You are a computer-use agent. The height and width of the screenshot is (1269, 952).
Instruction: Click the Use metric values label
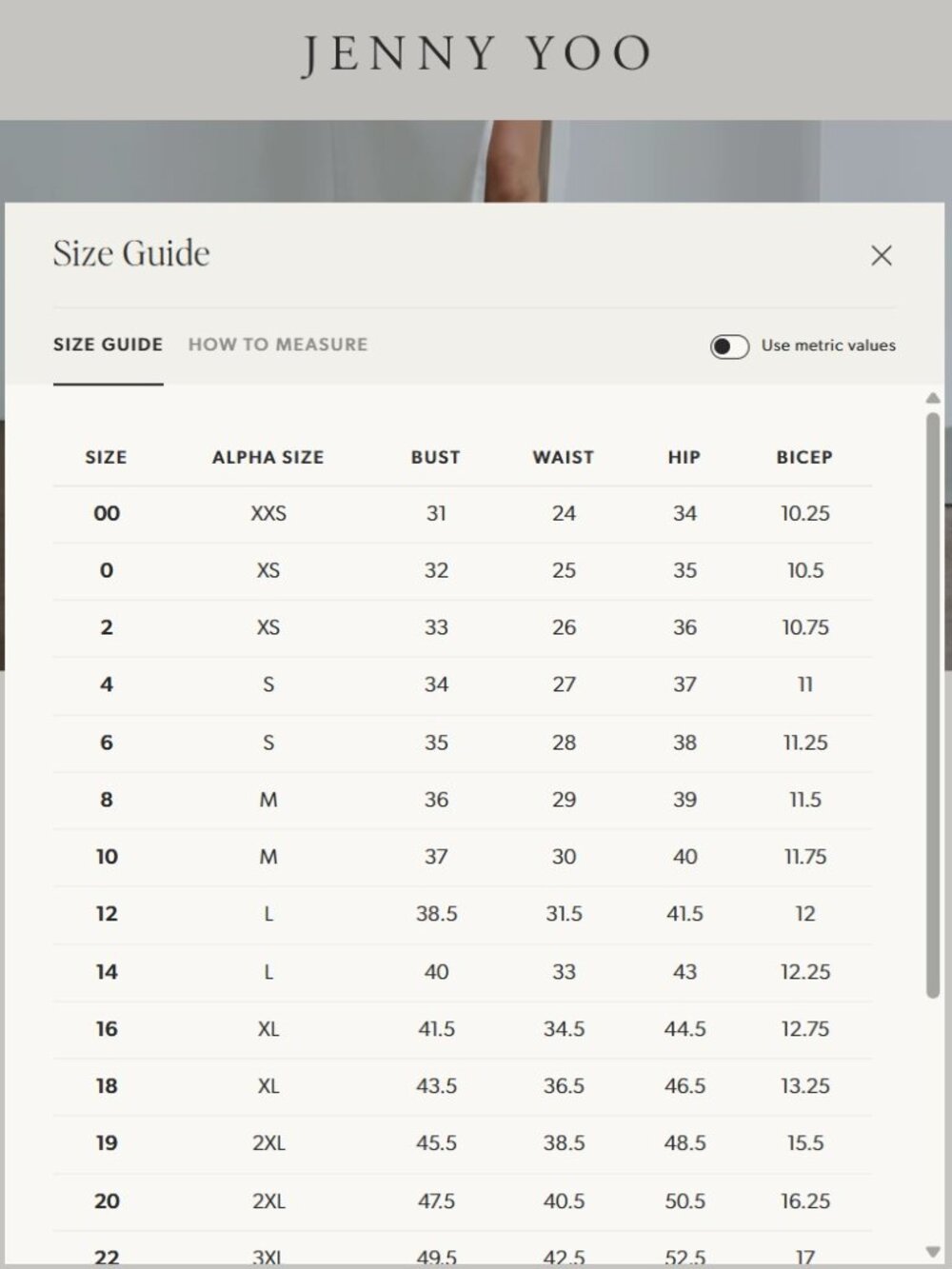click(828, 346)
